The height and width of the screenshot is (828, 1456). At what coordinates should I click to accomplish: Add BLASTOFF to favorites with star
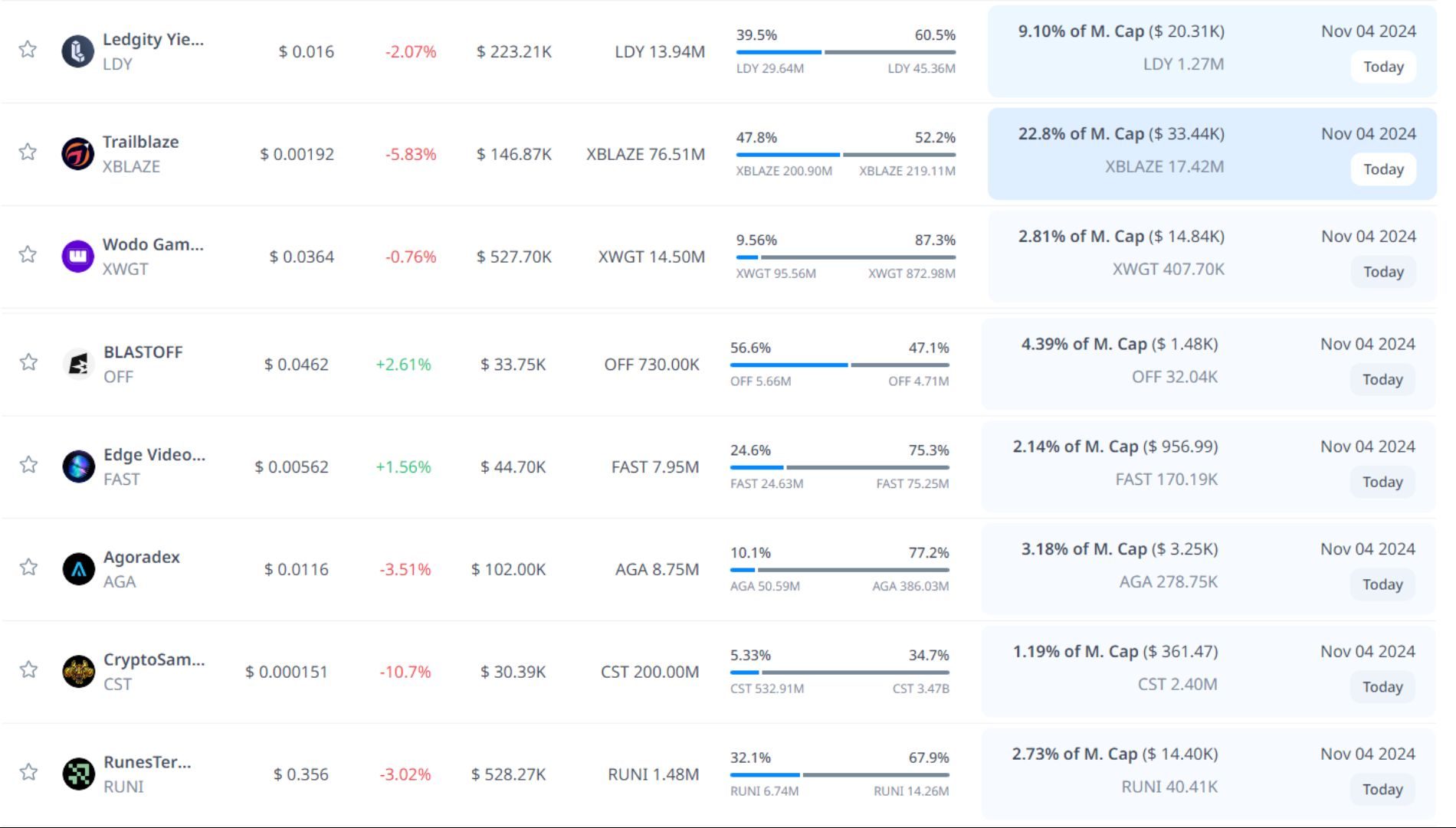pos(28,362)
